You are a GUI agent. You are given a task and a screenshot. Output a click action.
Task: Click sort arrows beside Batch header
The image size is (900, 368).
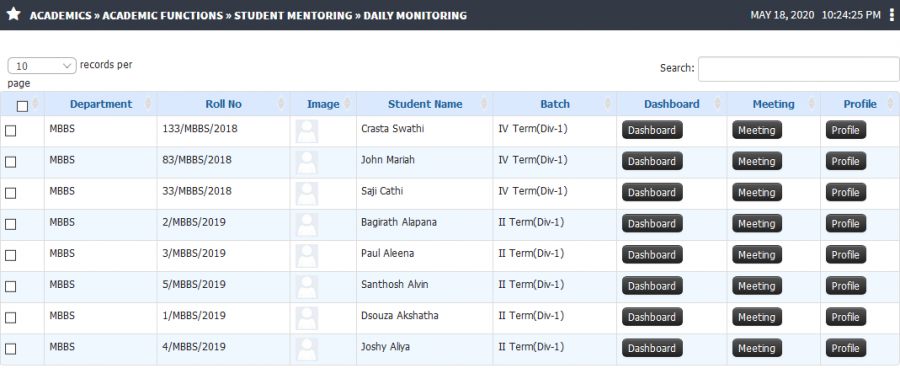[608, 104]
